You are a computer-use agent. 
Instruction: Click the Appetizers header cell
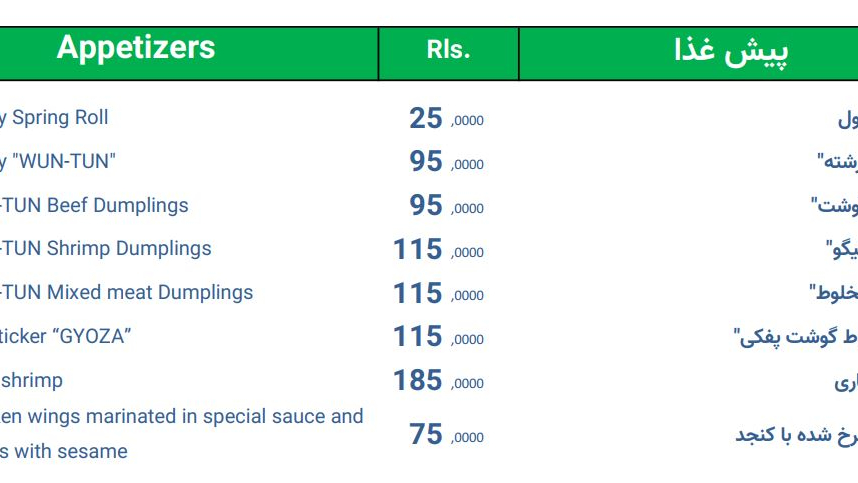[x=189, y=53]
